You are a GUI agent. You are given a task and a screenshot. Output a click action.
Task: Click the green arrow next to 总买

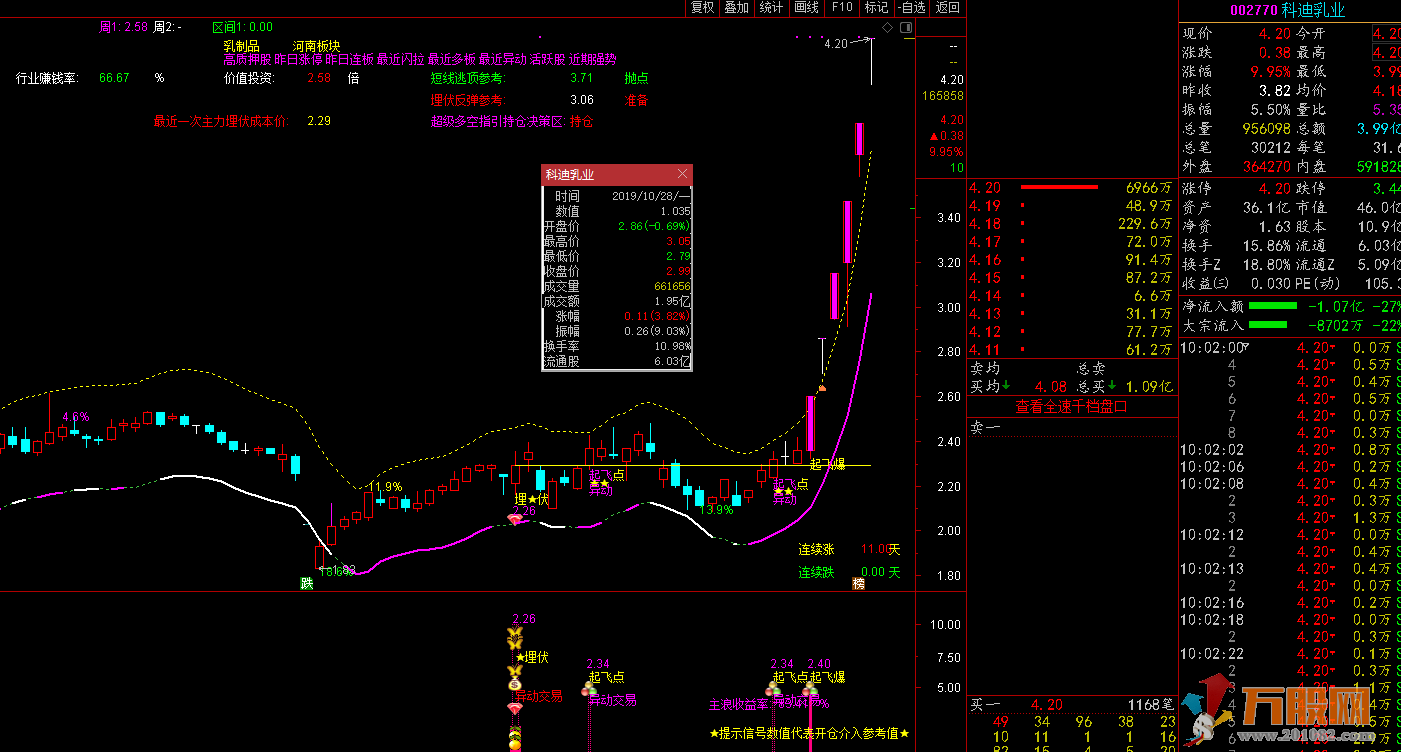[1111, 386]
